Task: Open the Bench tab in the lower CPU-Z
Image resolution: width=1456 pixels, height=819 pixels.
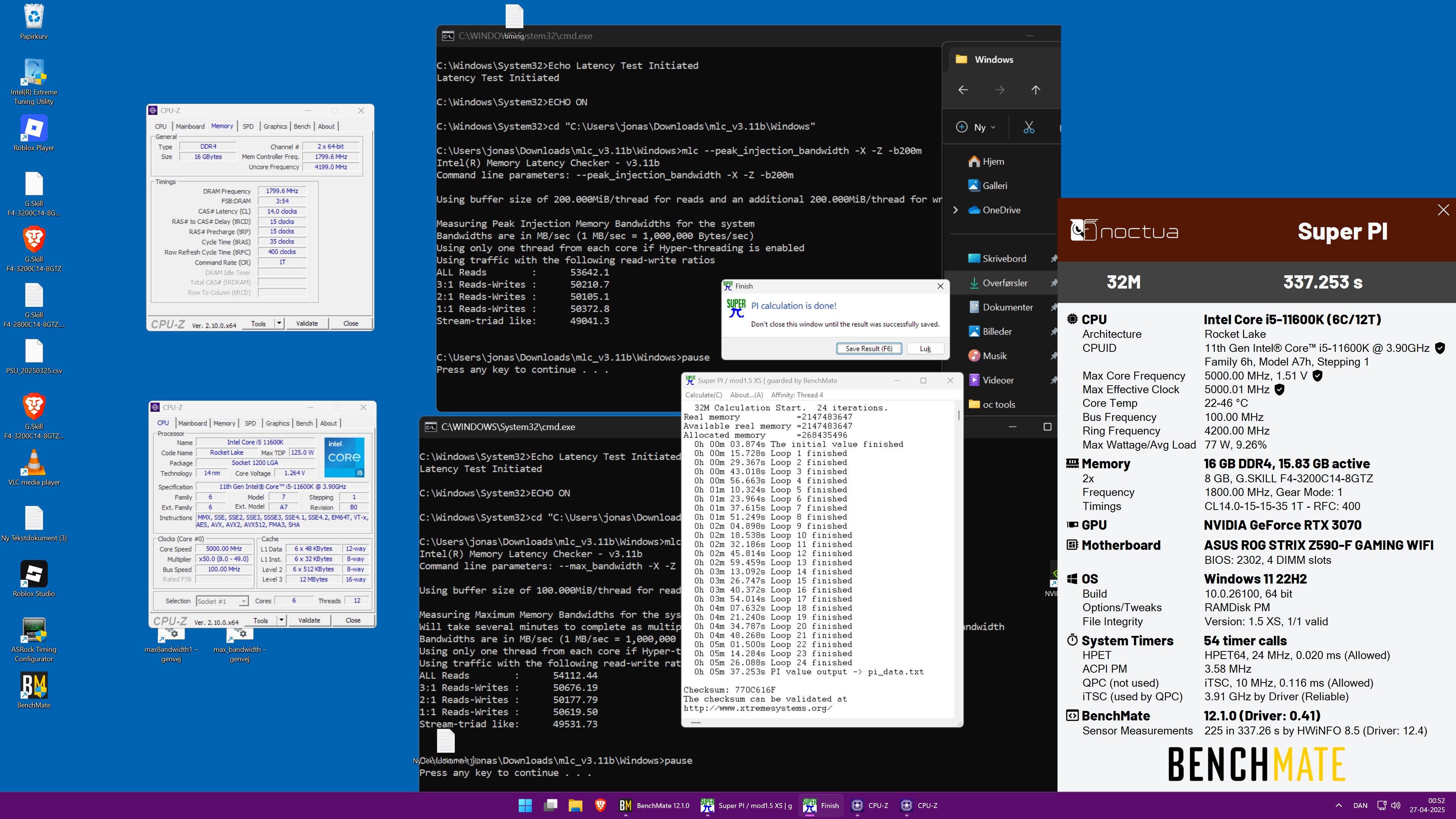Action: [x=304, y=424]
